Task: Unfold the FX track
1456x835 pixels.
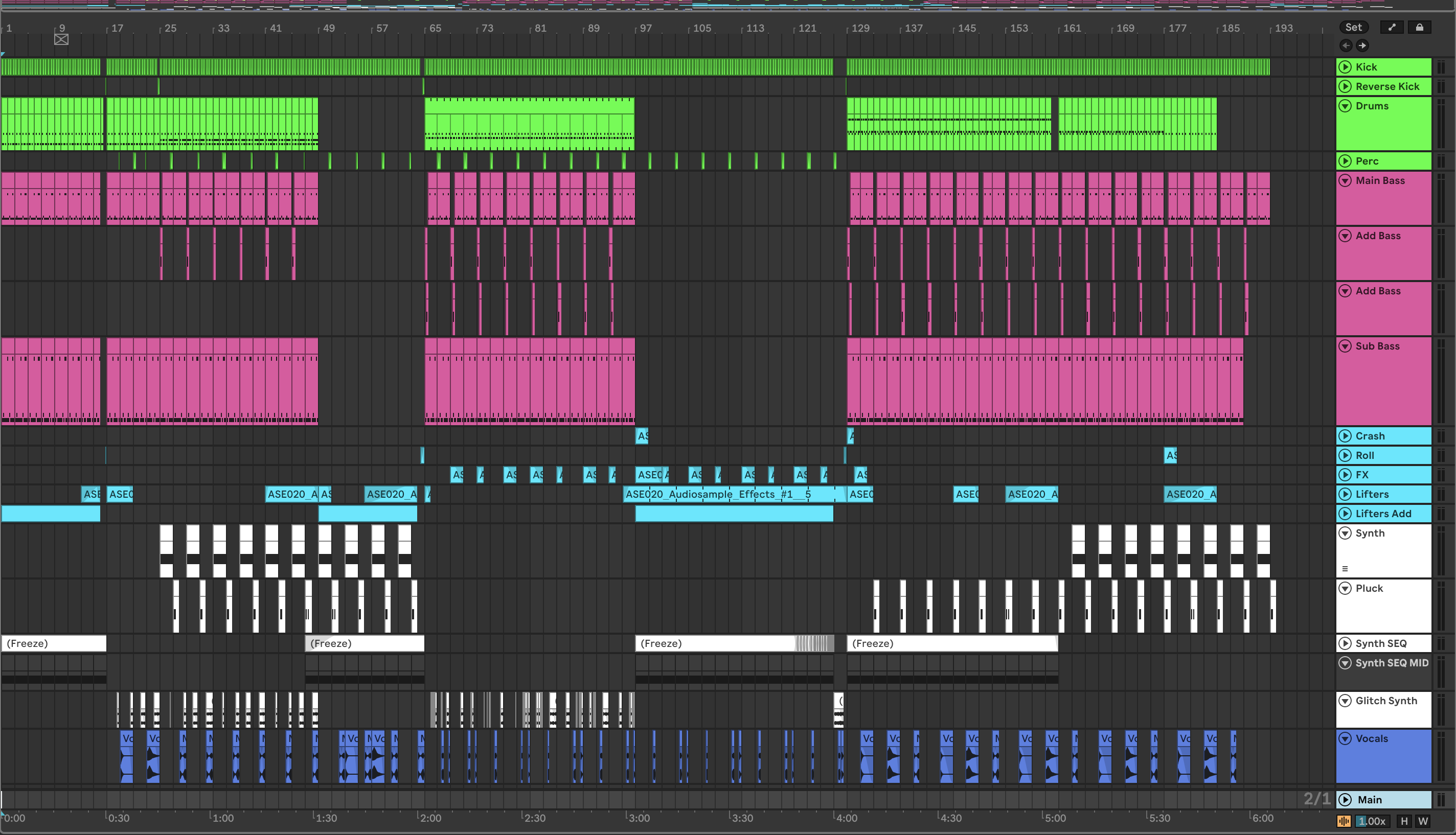Action: pos(1345,475)
